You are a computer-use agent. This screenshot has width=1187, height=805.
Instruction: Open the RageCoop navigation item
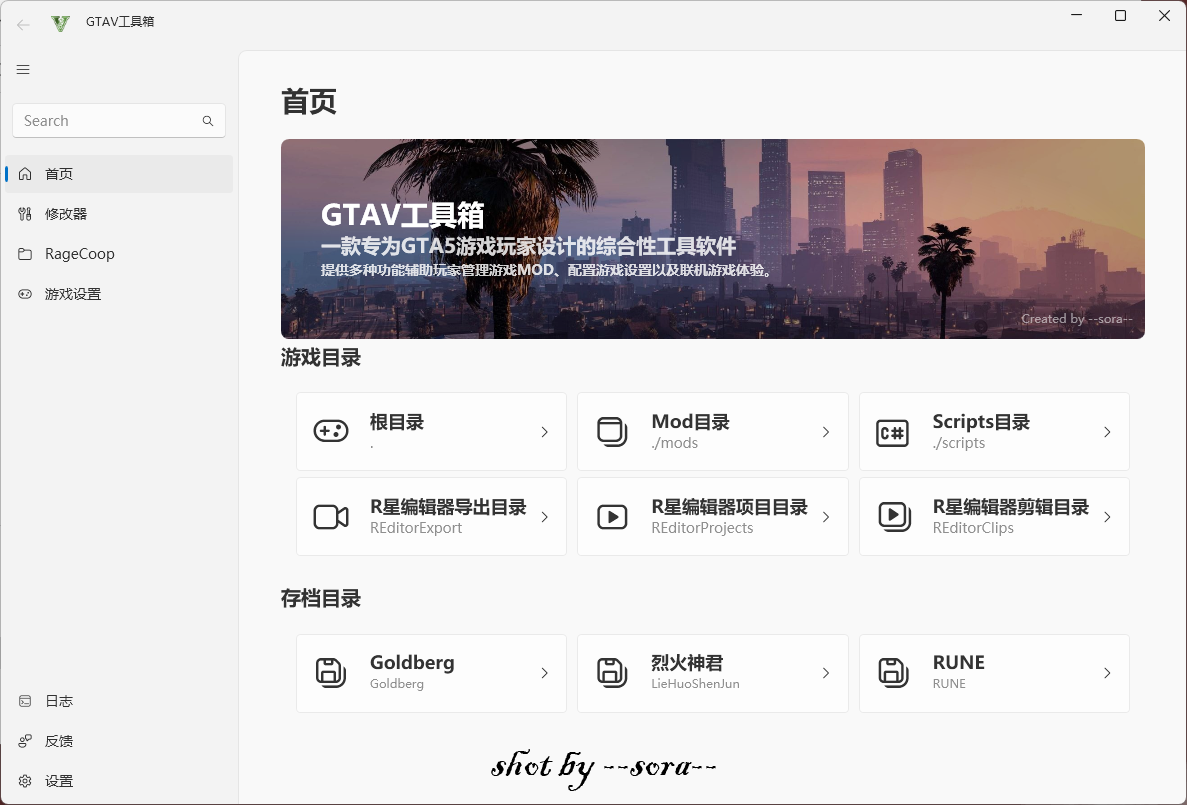click(x=119, y=254)
